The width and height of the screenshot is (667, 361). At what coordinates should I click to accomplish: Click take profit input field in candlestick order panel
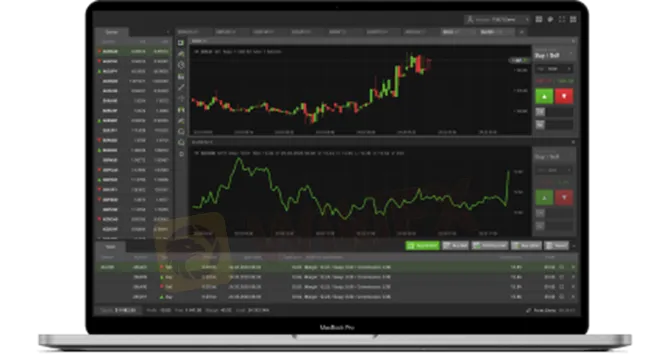(559, 125)
